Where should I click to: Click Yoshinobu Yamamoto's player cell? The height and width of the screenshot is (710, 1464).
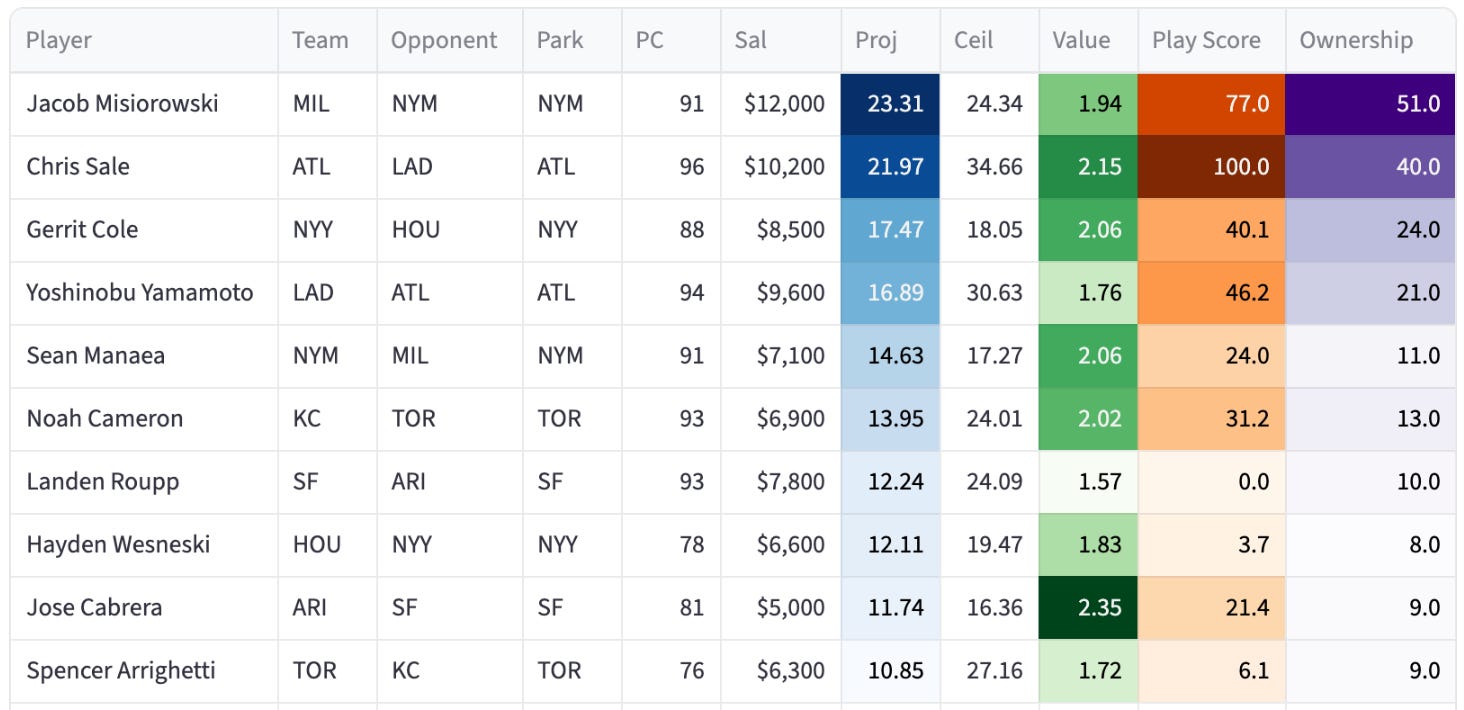coord(144,293)
